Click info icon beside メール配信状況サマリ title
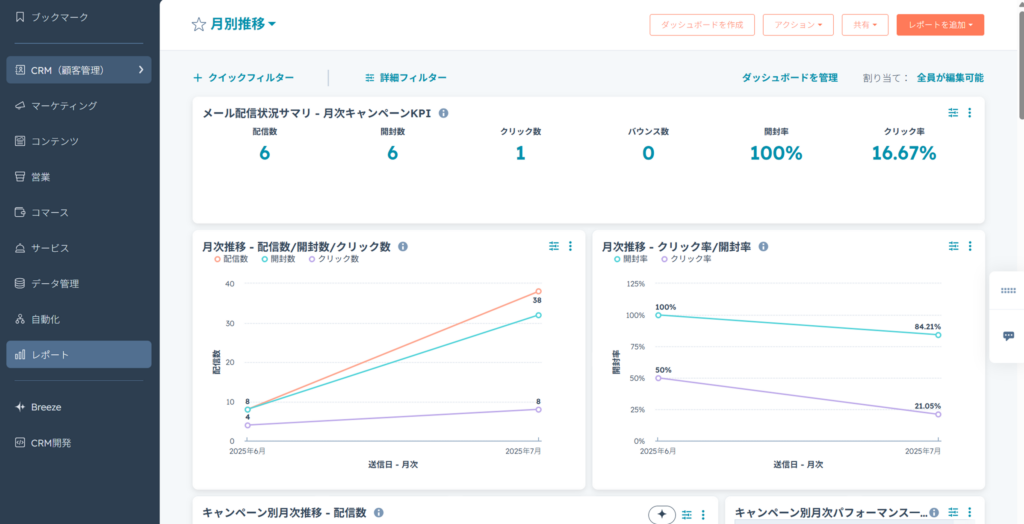Image resolution: width=1024 pixels, height=524 pixels. pyautogui.click(x=443, y=113)
